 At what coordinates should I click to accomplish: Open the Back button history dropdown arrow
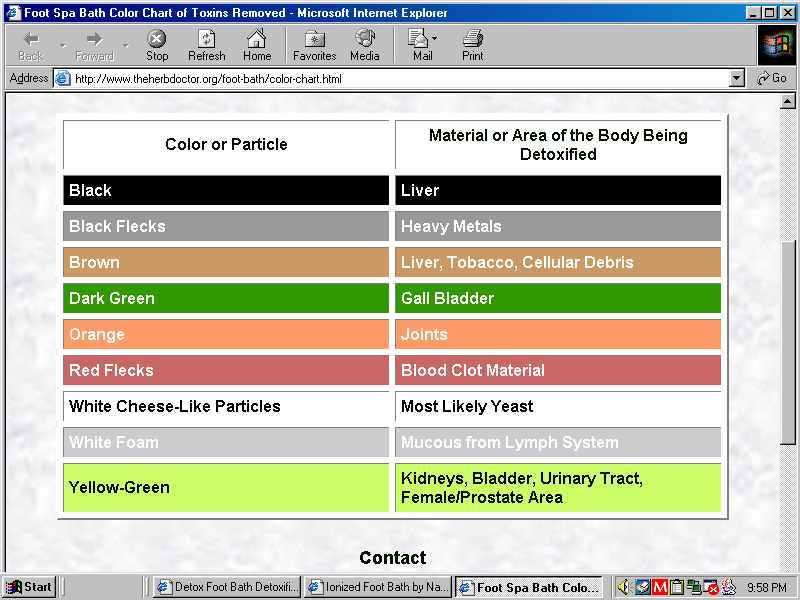click(63, 45)
